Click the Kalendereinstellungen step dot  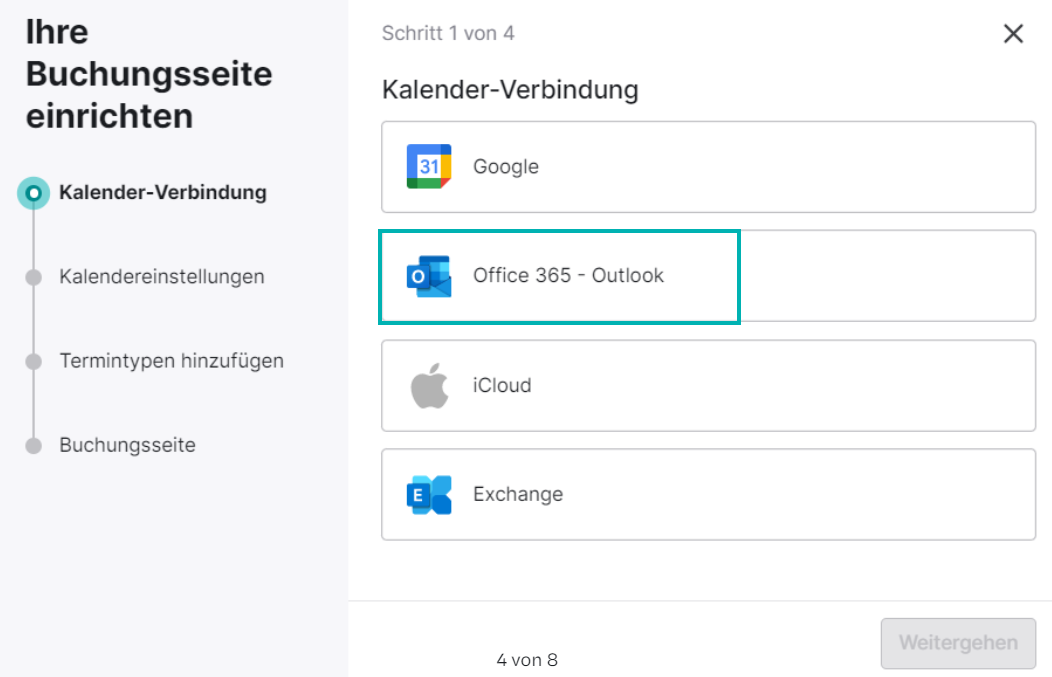34,277
